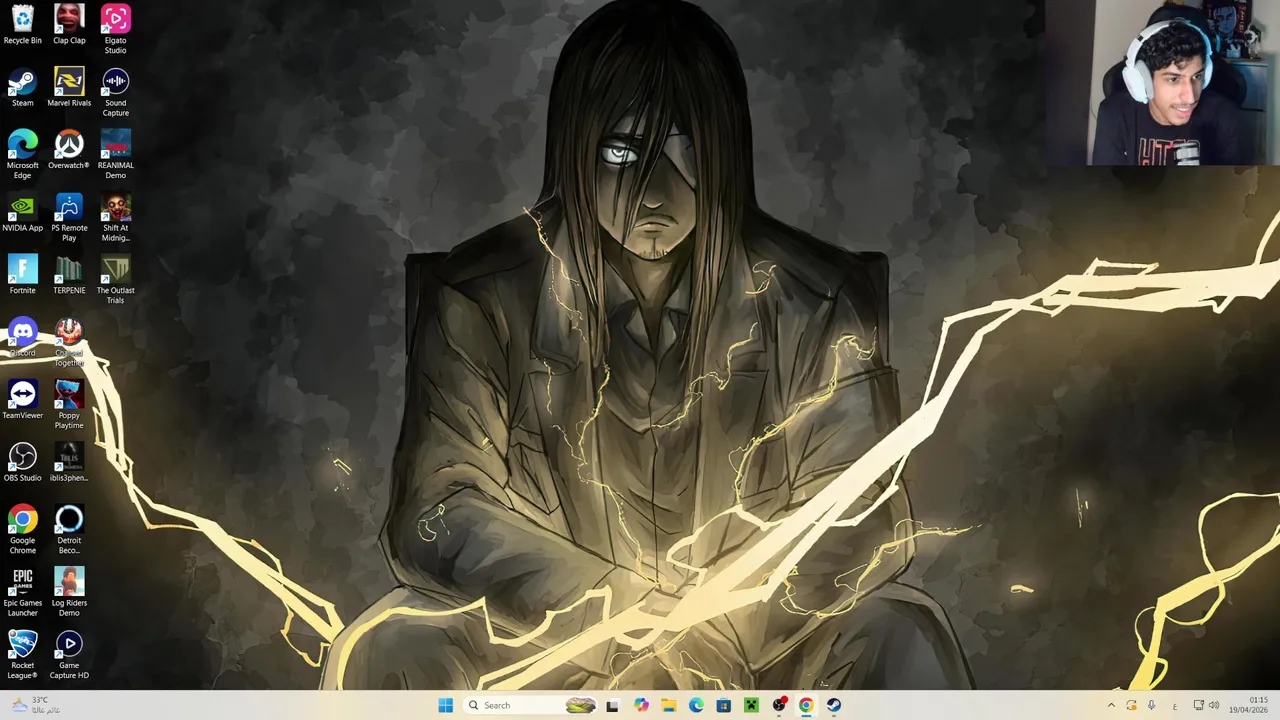Select the Marvel Rivals desktop icon
Viewport: 1280px width, 720px height.
coord(69,88)
